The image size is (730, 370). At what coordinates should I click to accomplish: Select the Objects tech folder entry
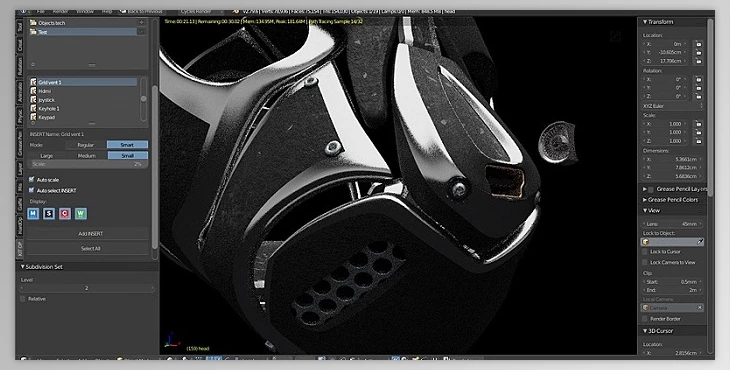click(83, 23)
